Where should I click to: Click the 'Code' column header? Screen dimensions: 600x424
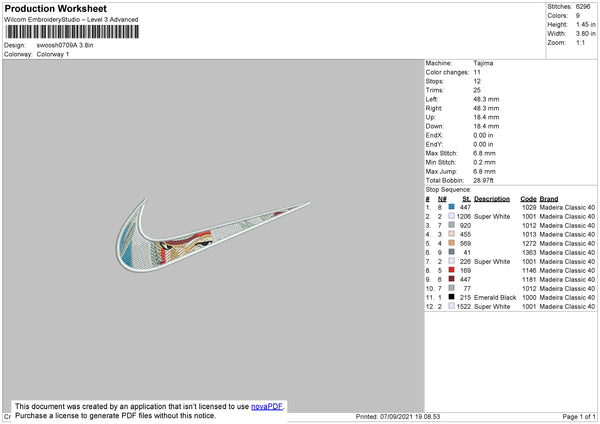[528, 199]
